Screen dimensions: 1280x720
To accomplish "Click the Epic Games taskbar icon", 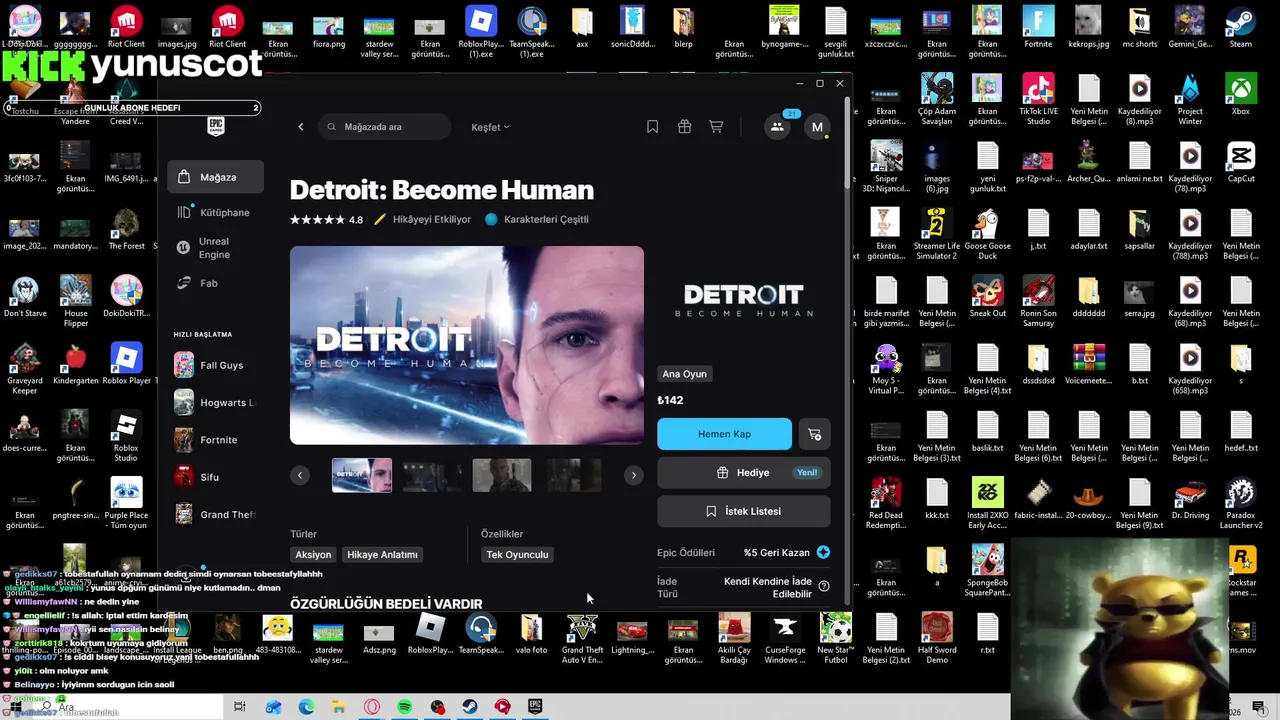I will pyautogui.click(x=535, y=707).
